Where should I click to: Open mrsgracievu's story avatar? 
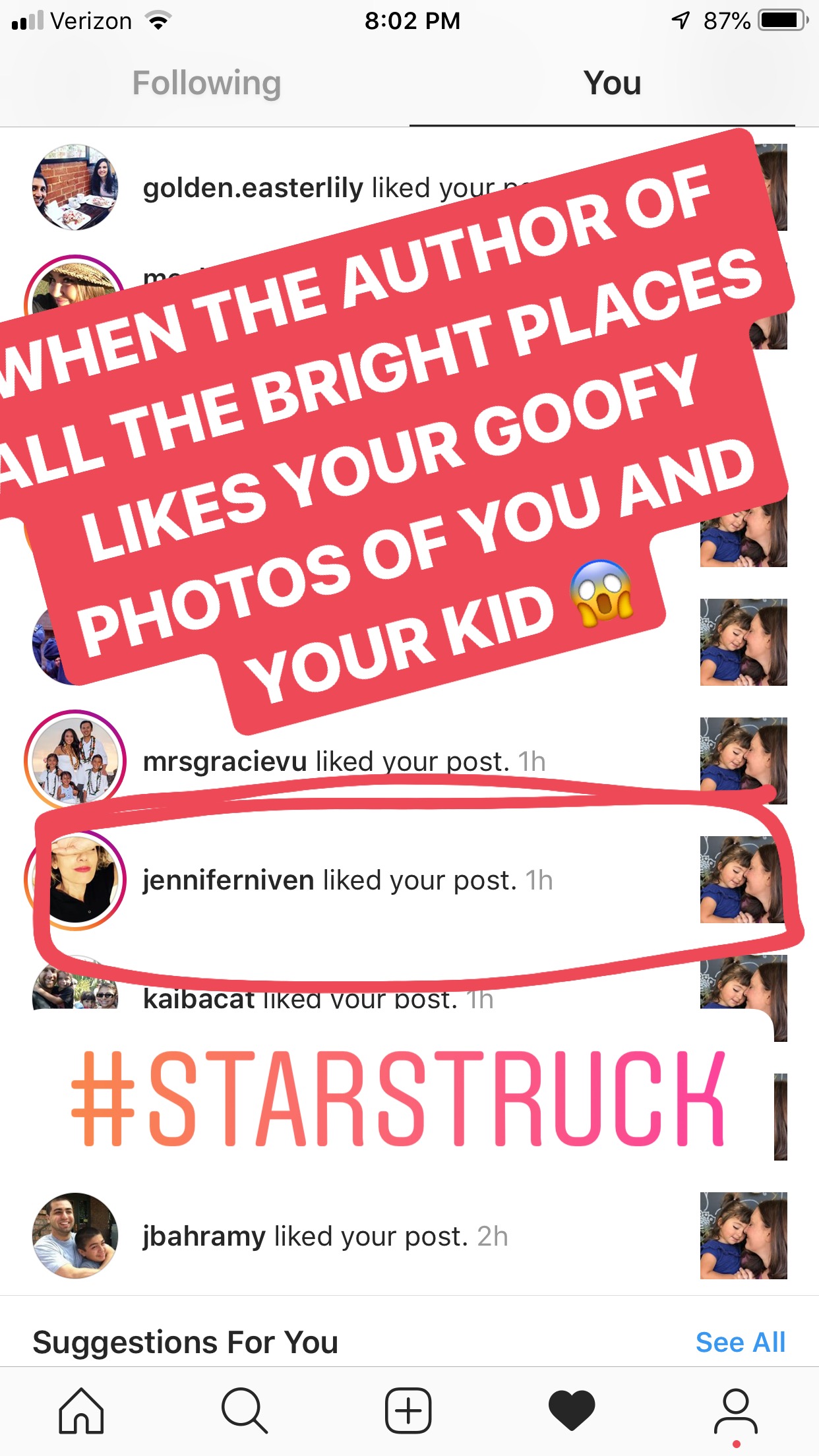[75, 760]
